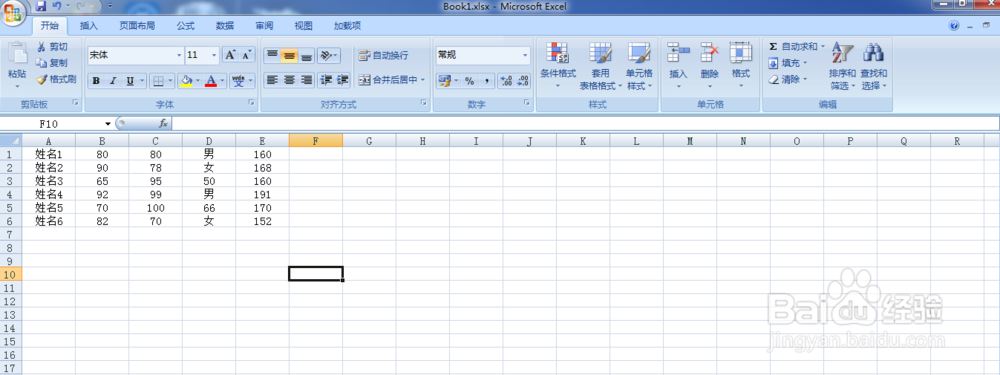Switch to the 视图 ribbon tab
1000x375 pixels.
coord(304,26)
